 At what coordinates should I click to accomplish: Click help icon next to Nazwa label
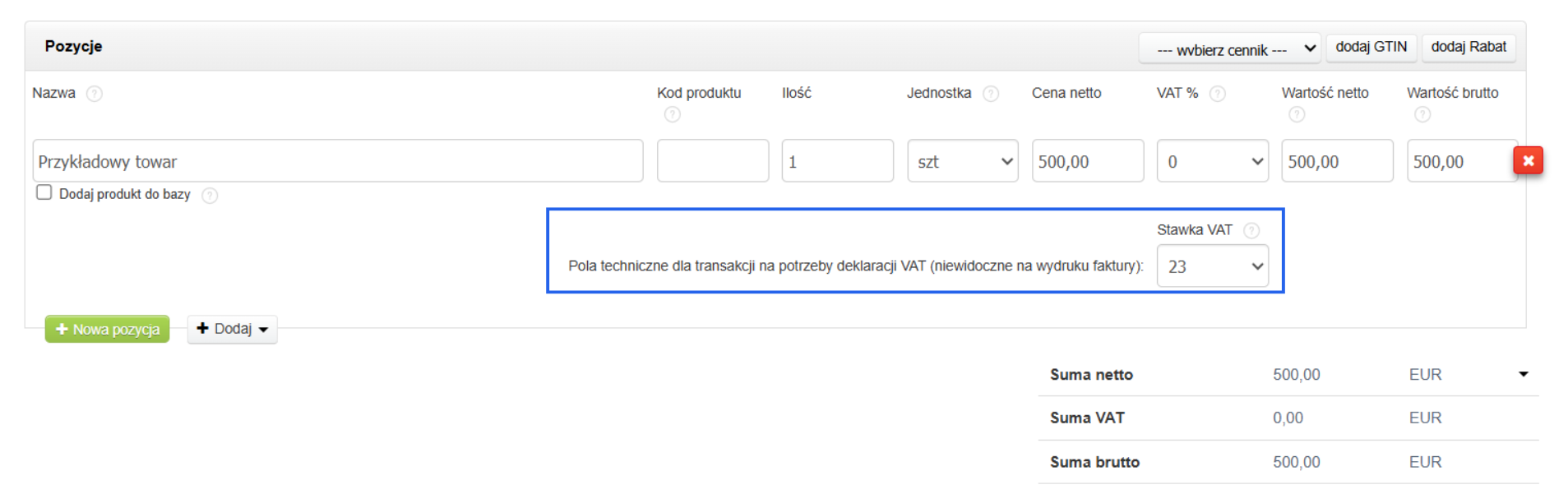click(95, 94)
